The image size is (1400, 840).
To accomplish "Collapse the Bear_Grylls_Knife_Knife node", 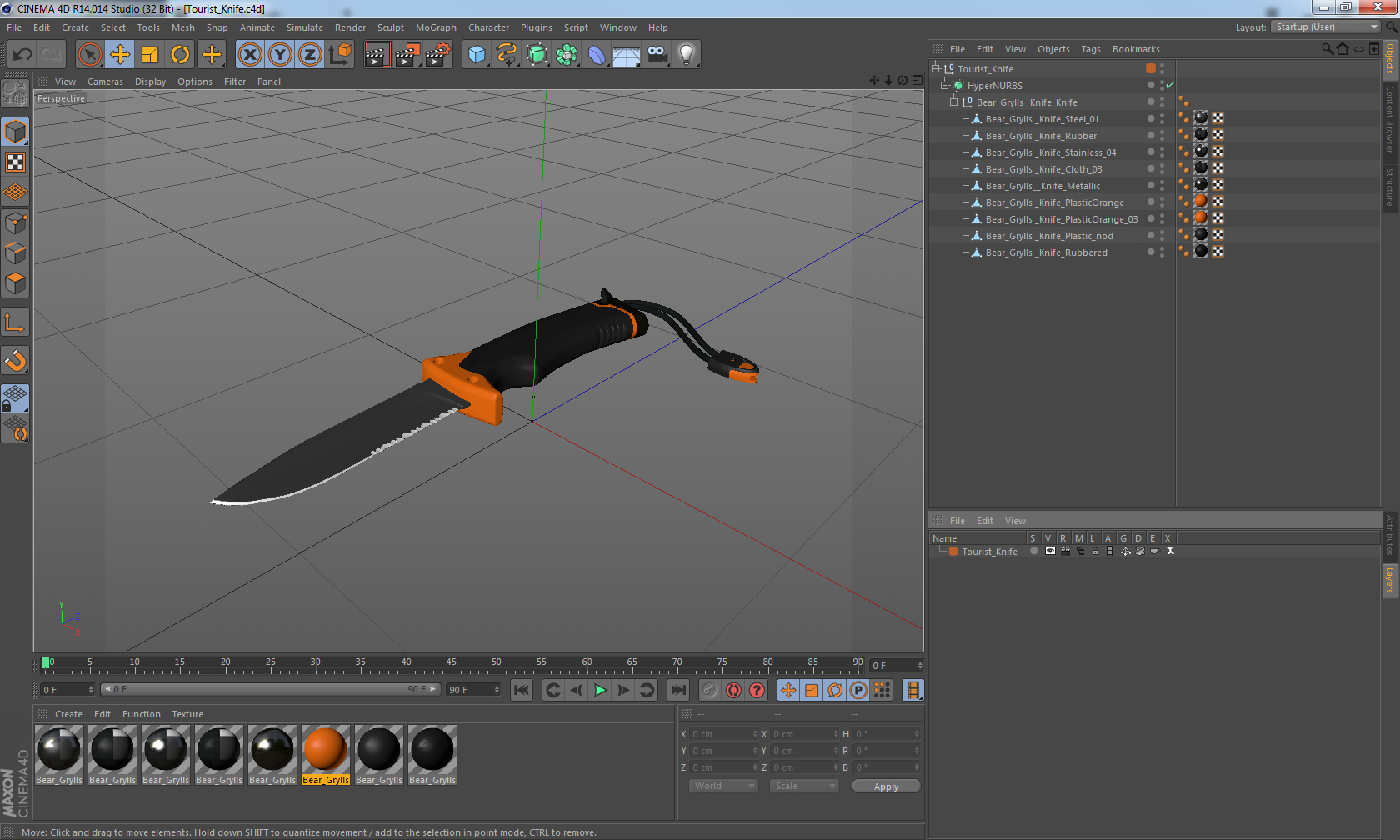I will [x=954, y=102].
